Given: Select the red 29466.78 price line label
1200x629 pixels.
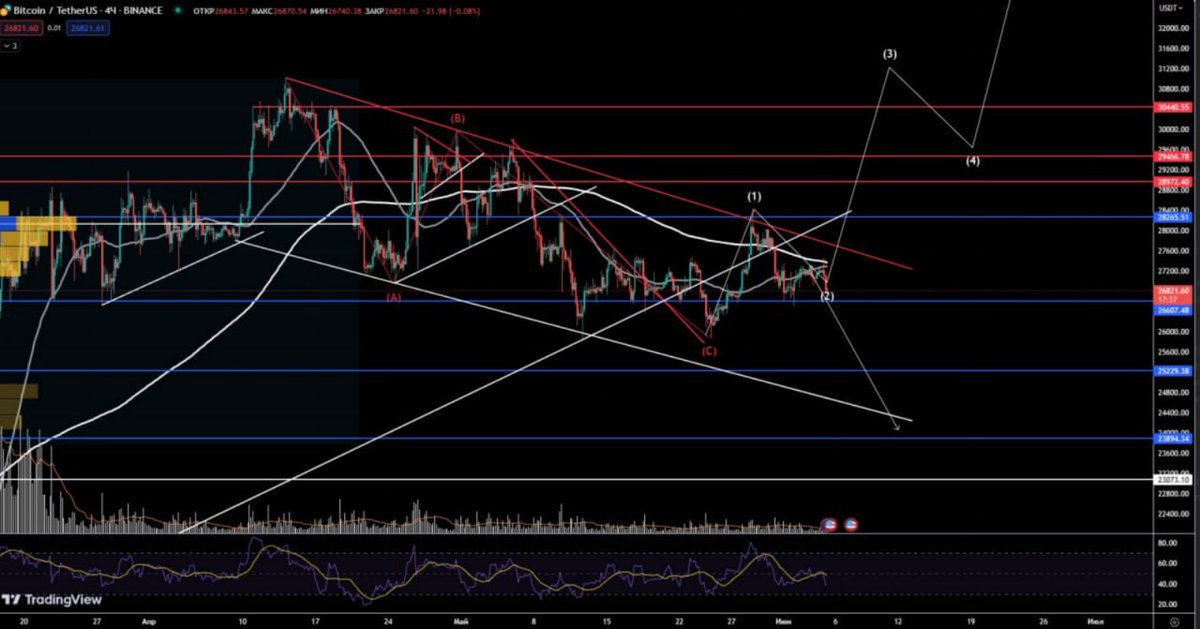Looking at the screenshot, I should [x=1173, y=156].
